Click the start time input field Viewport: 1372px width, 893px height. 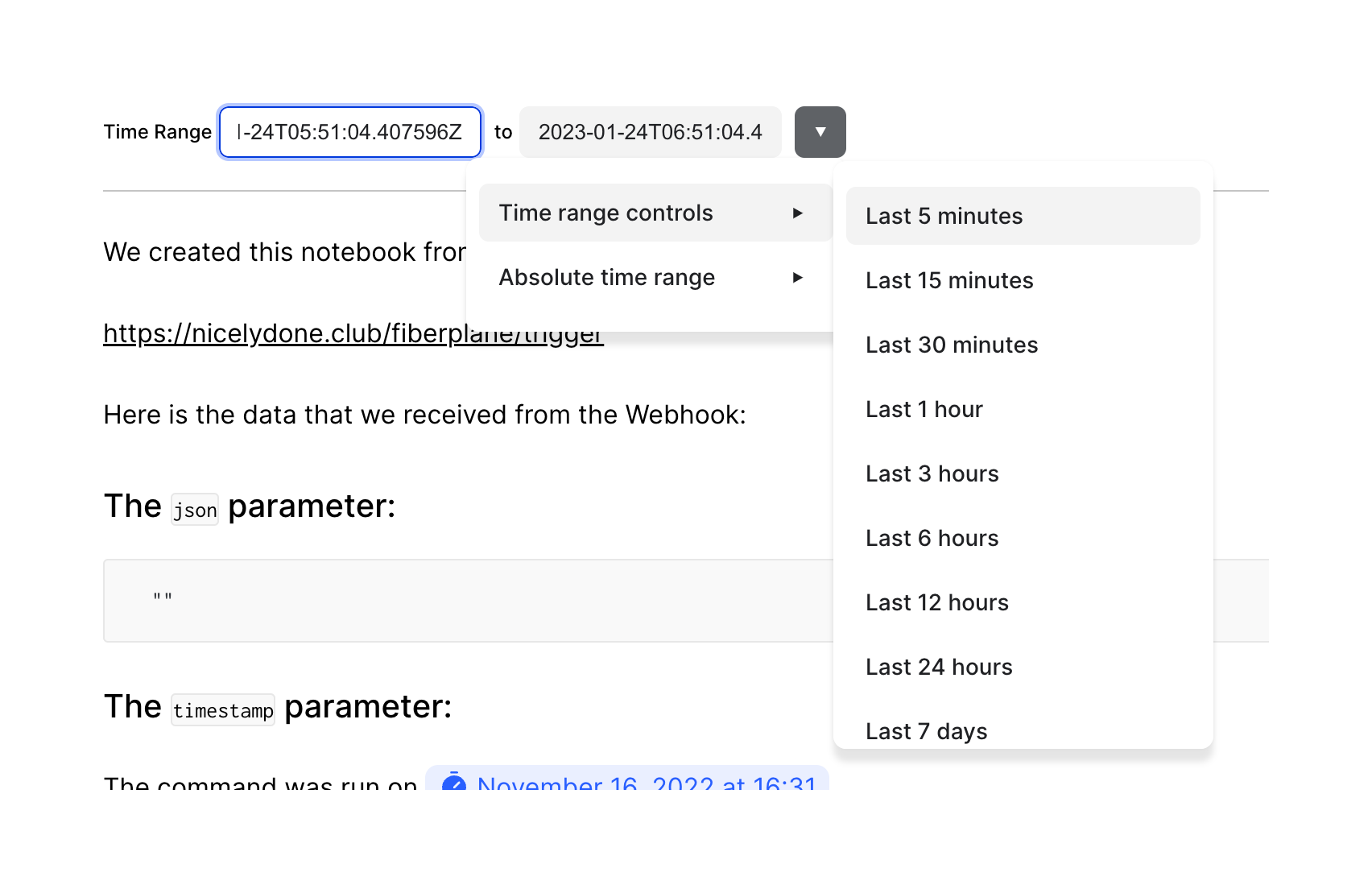(349, 132)
